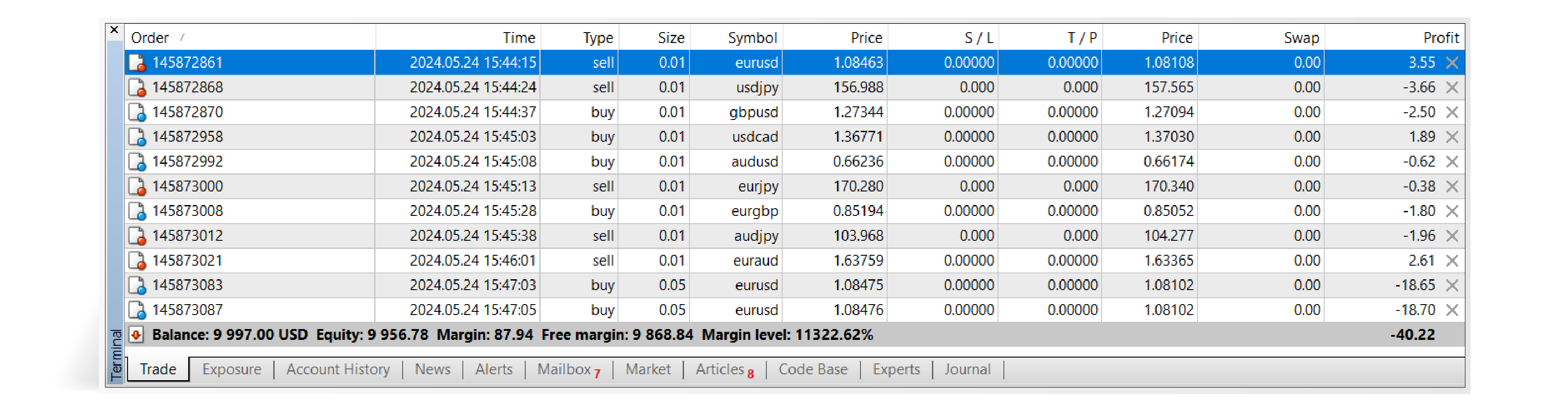Sort by the T / P column header
Viewport: 1568px width, 401px height.
pyautogui.click(x=1050, y=38)
